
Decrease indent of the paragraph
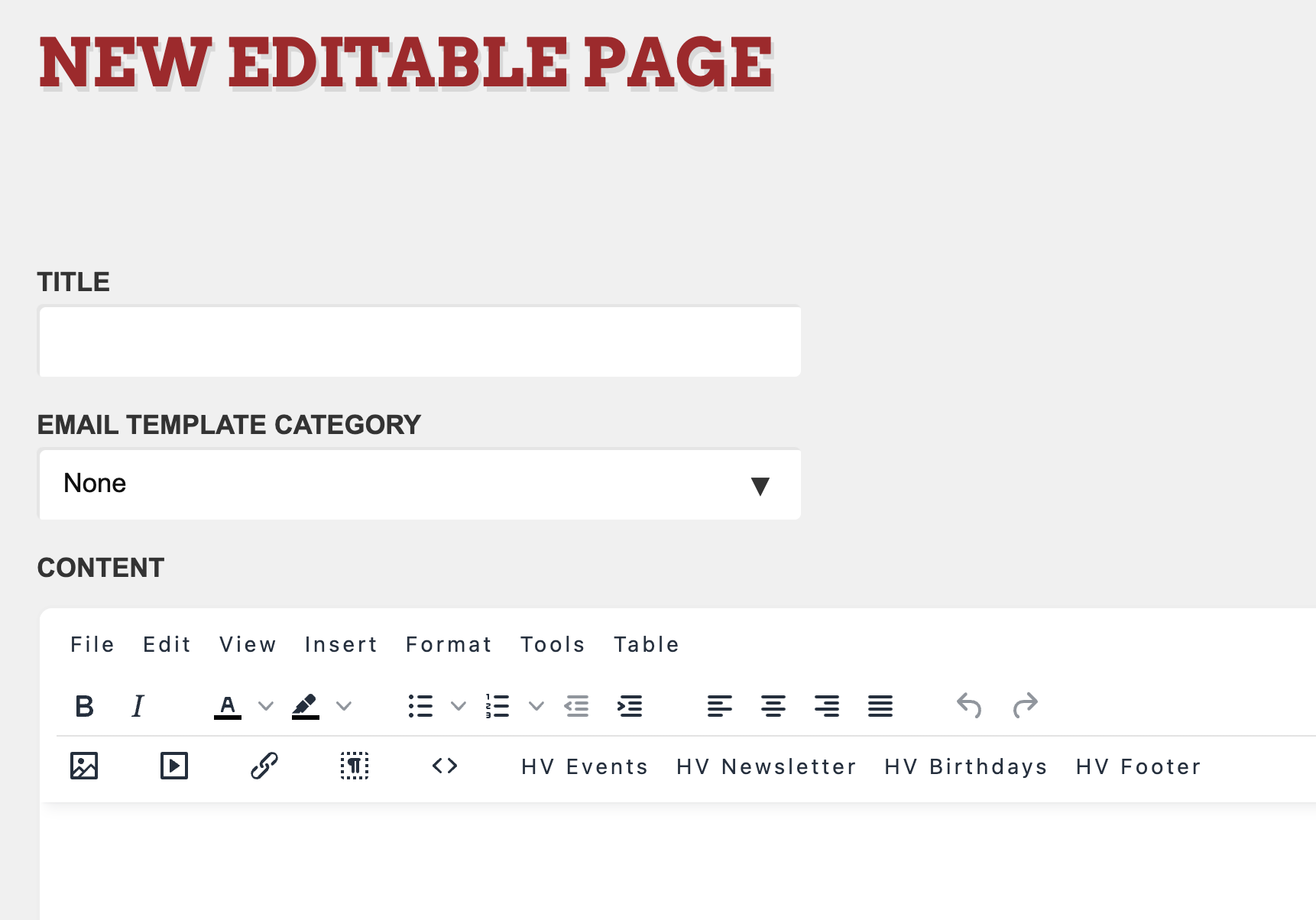click(576, 706)
